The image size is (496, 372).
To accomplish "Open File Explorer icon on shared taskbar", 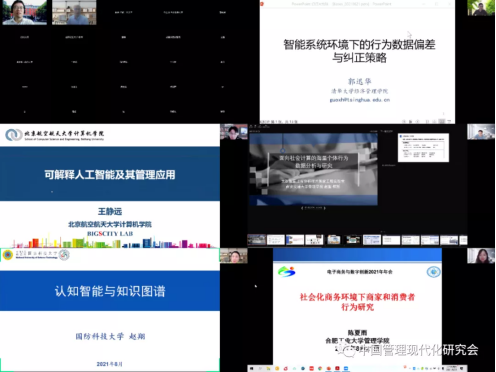I will pos(268,369).
